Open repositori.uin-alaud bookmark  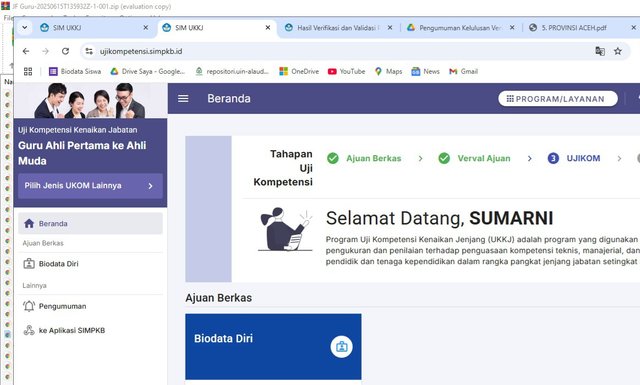click(x=232, y=71)
